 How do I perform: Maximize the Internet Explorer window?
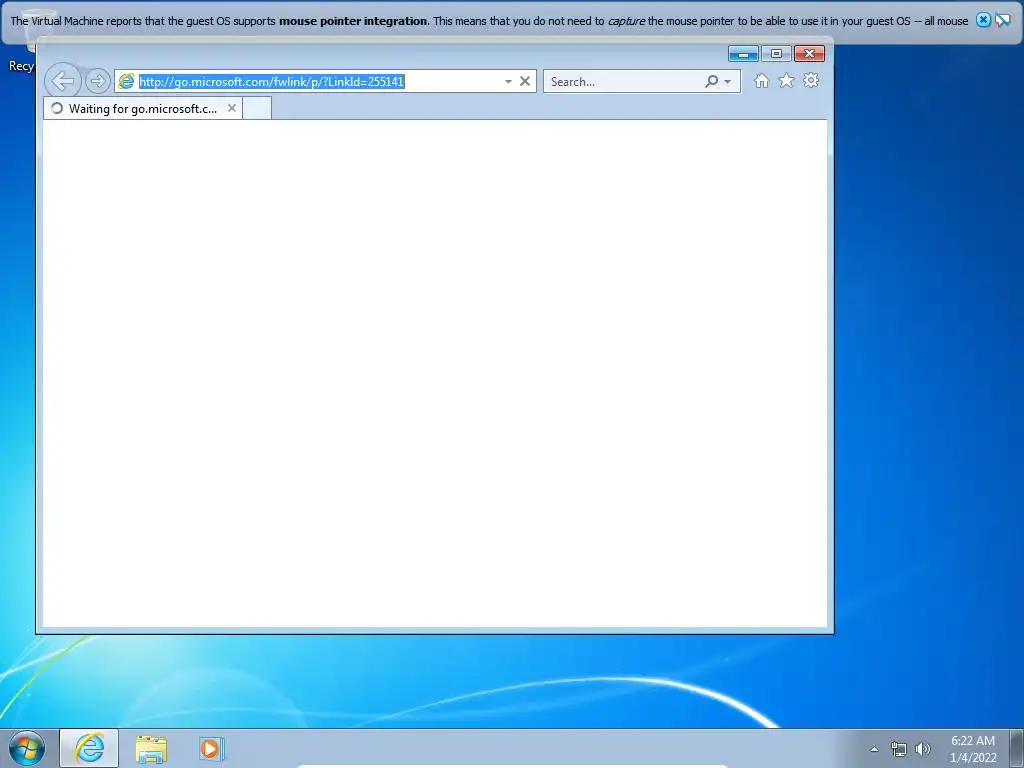(x=776, y=54)
